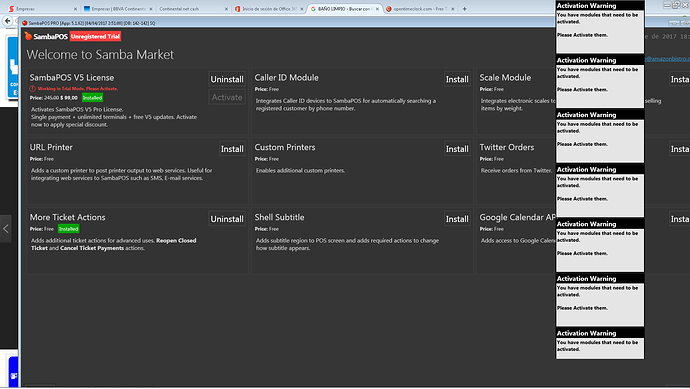Click the SambaPOS V5 License title

(x=72, y=77)
